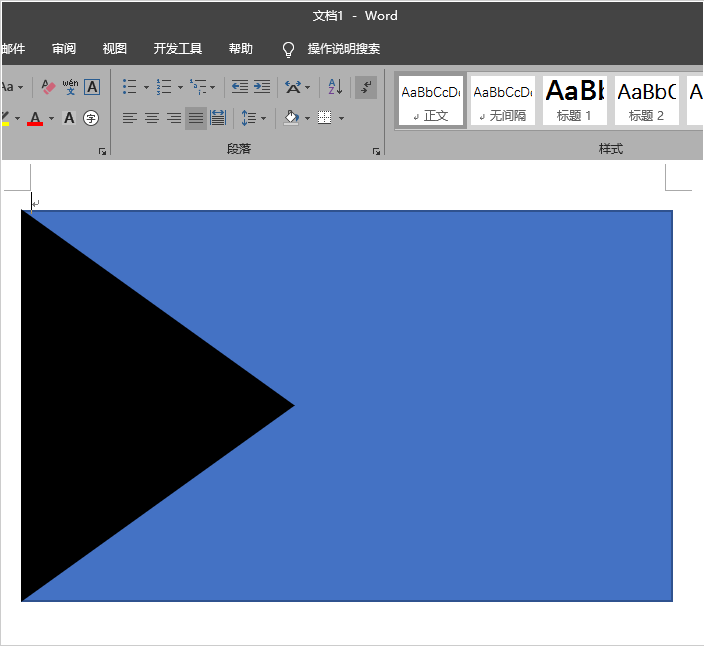Open font color dropdown arrow

click(x=51, y=119)
